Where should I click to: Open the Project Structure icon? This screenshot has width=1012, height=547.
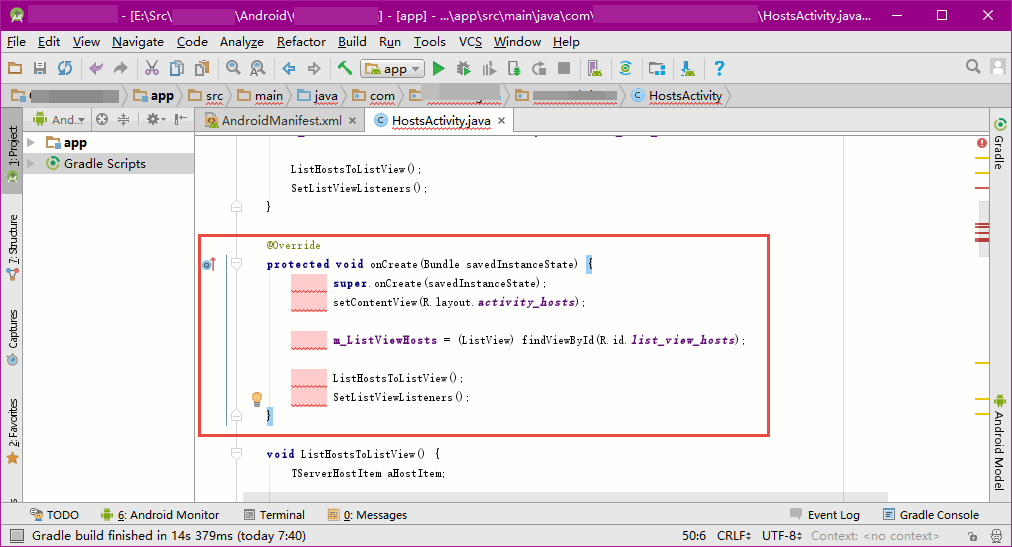point(656,68)
